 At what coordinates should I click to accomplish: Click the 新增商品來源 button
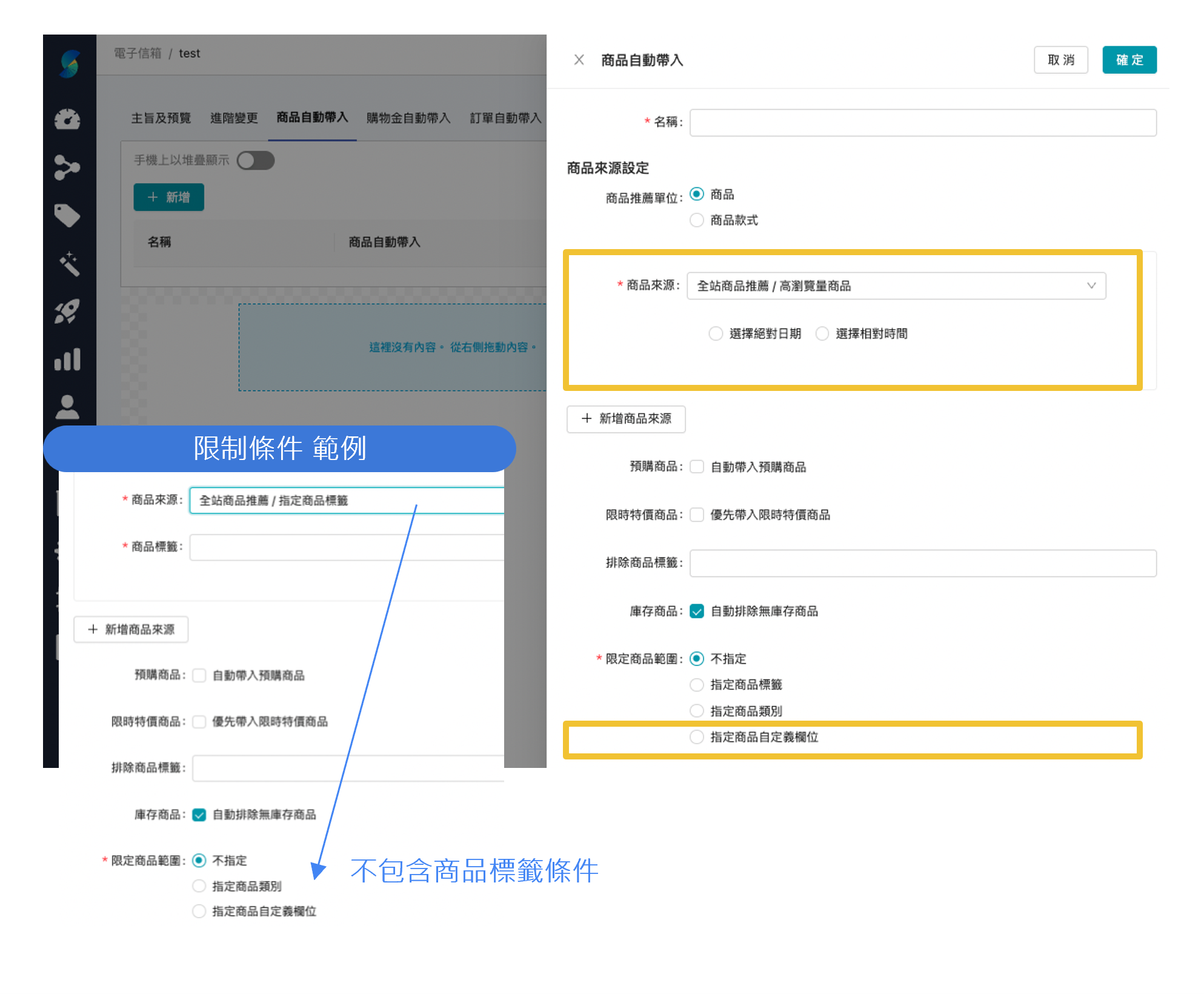[x=626, y=419]
